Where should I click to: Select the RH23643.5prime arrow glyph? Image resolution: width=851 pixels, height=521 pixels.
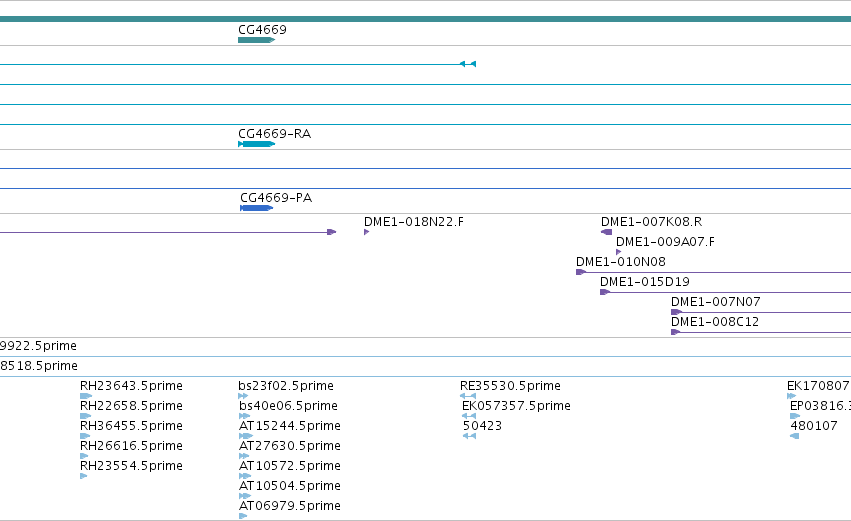tap(86, 396)
